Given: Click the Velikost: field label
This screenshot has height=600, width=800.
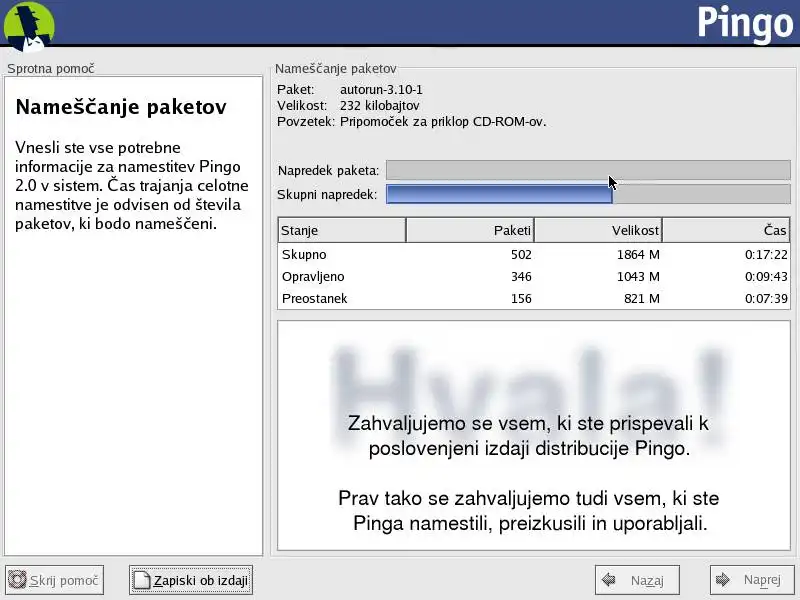Looking at the screenshot, I should [x=302, y=106].
